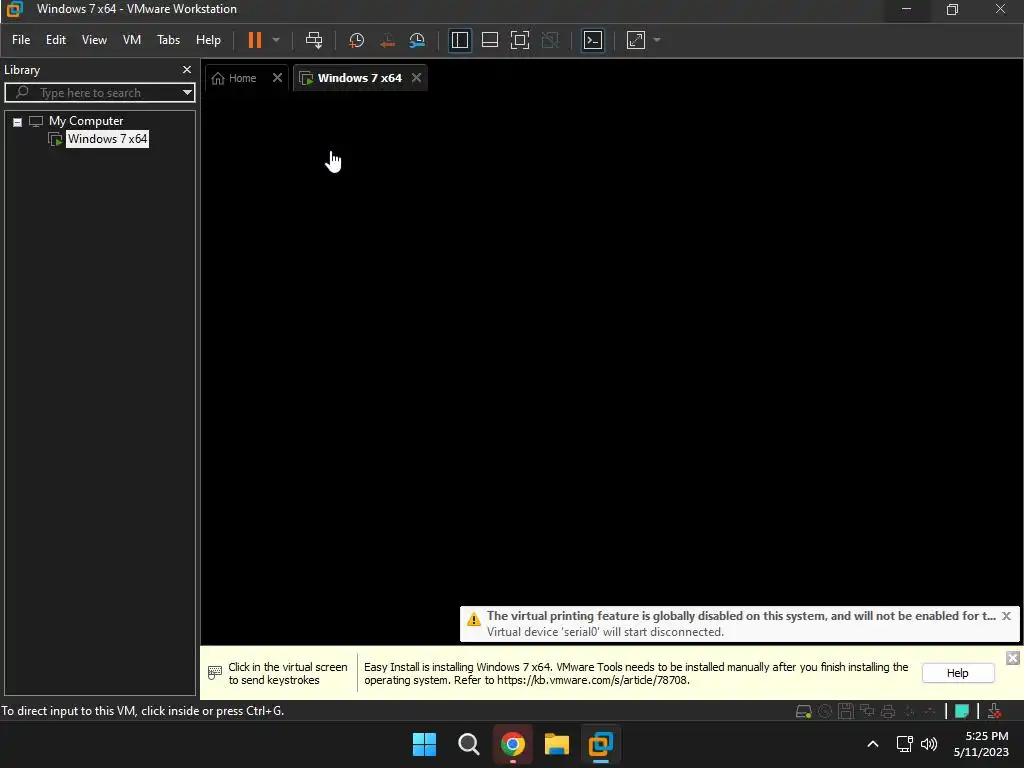Viewport: 1024px width, 768px height.
Task: Open the volume control tray icon
Action: (929, 744)
